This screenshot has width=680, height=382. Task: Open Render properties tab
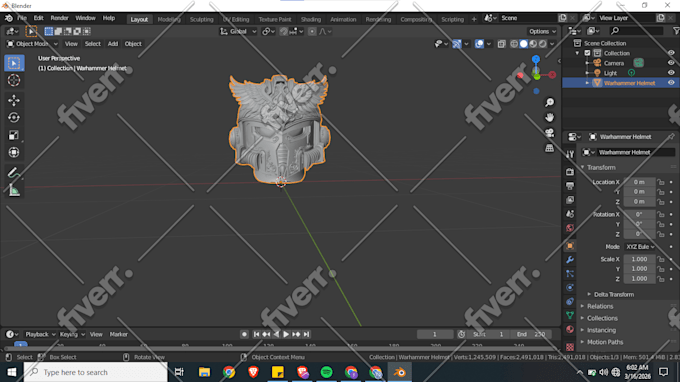[x=570, y=172]
